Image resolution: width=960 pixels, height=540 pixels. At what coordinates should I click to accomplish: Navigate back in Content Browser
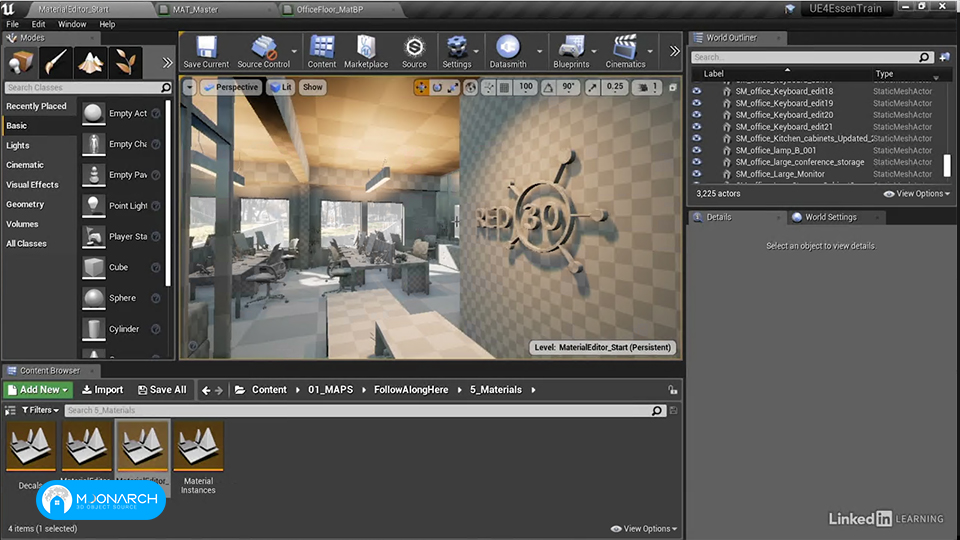pyautogui.click(x=206, y=390)
